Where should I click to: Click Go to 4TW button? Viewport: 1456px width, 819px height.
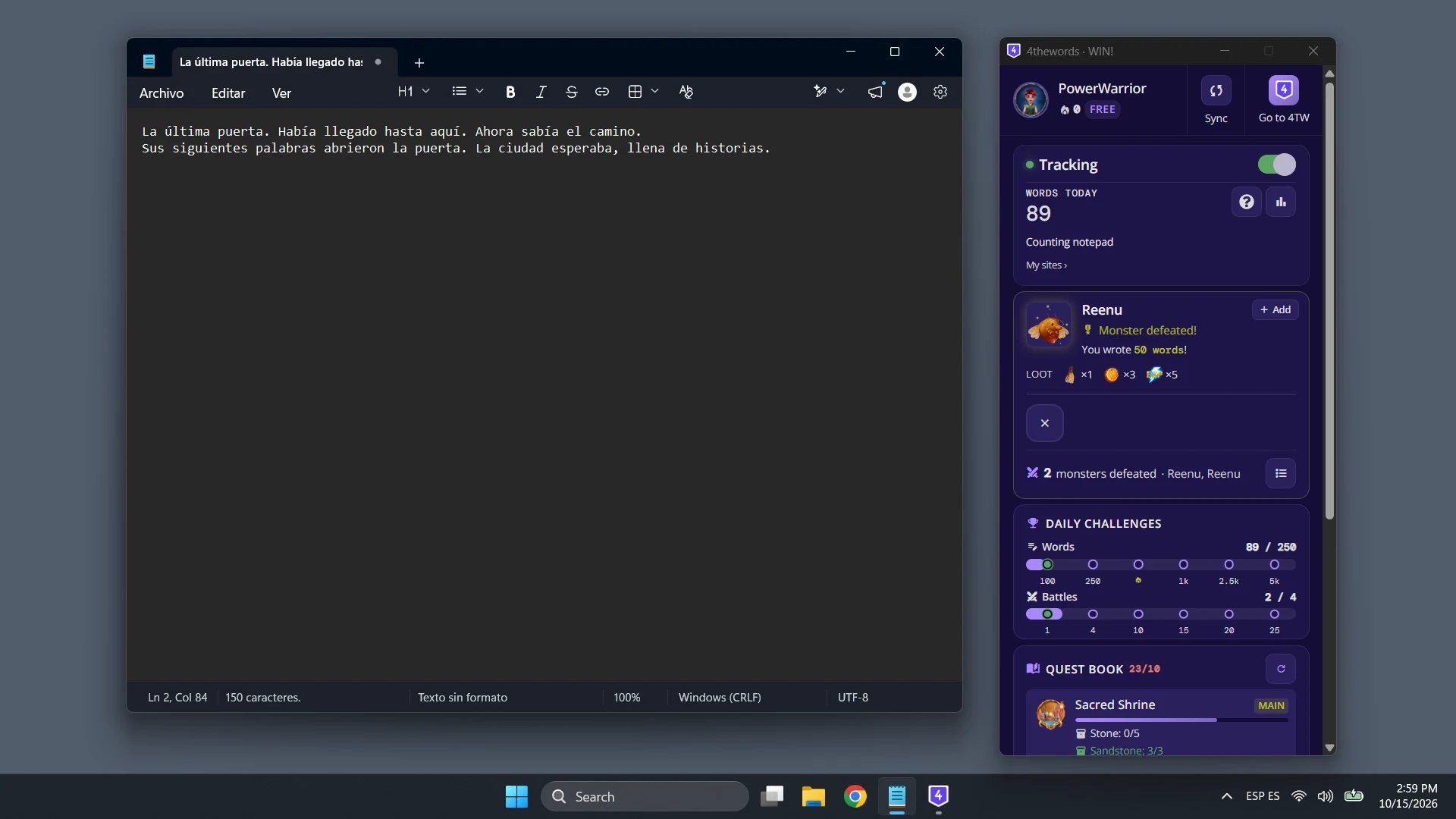pyautogui.click(x=1284, y=100)
